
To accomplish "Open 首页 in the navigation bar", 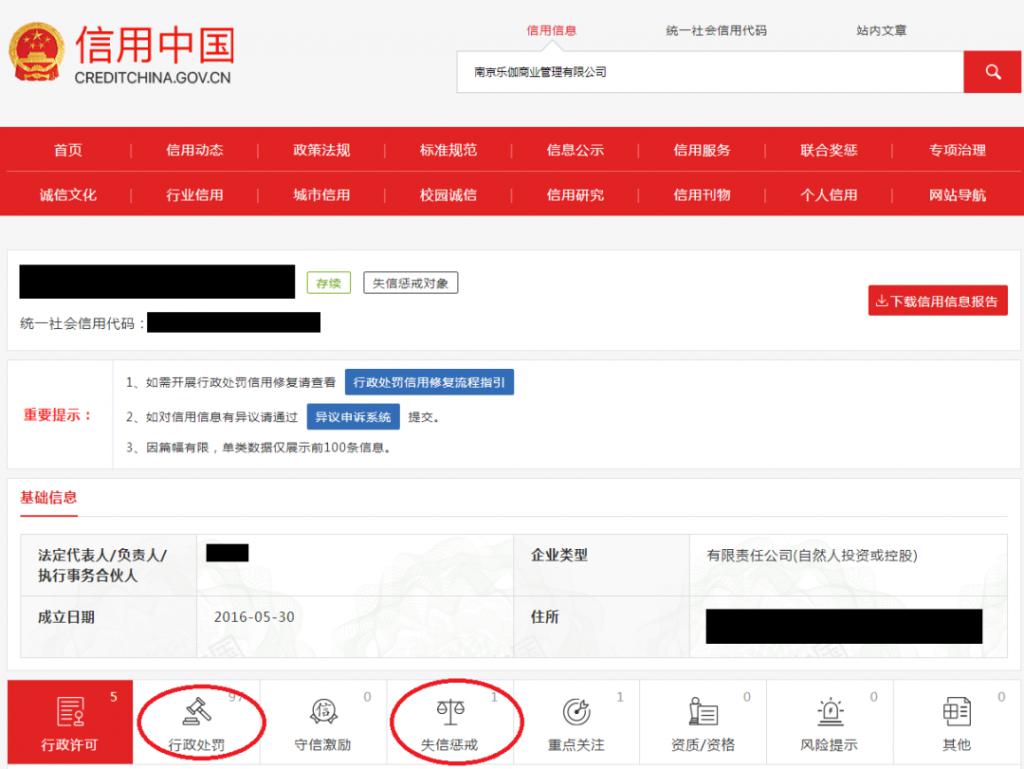I will point(68,150).
